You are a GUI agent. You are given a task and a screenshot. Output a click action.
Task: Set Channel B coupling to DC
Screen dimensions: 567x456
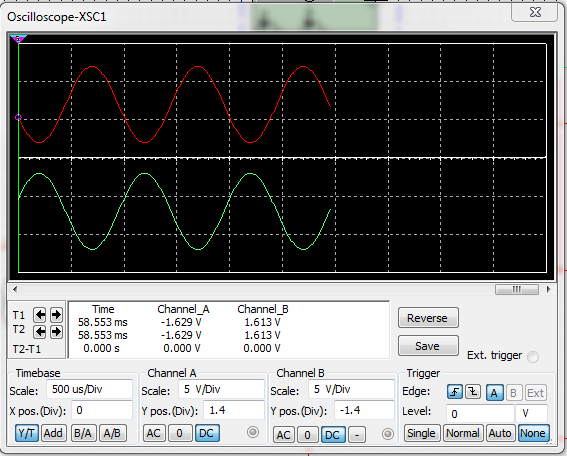pyautogui.click(x=332, y=435)
